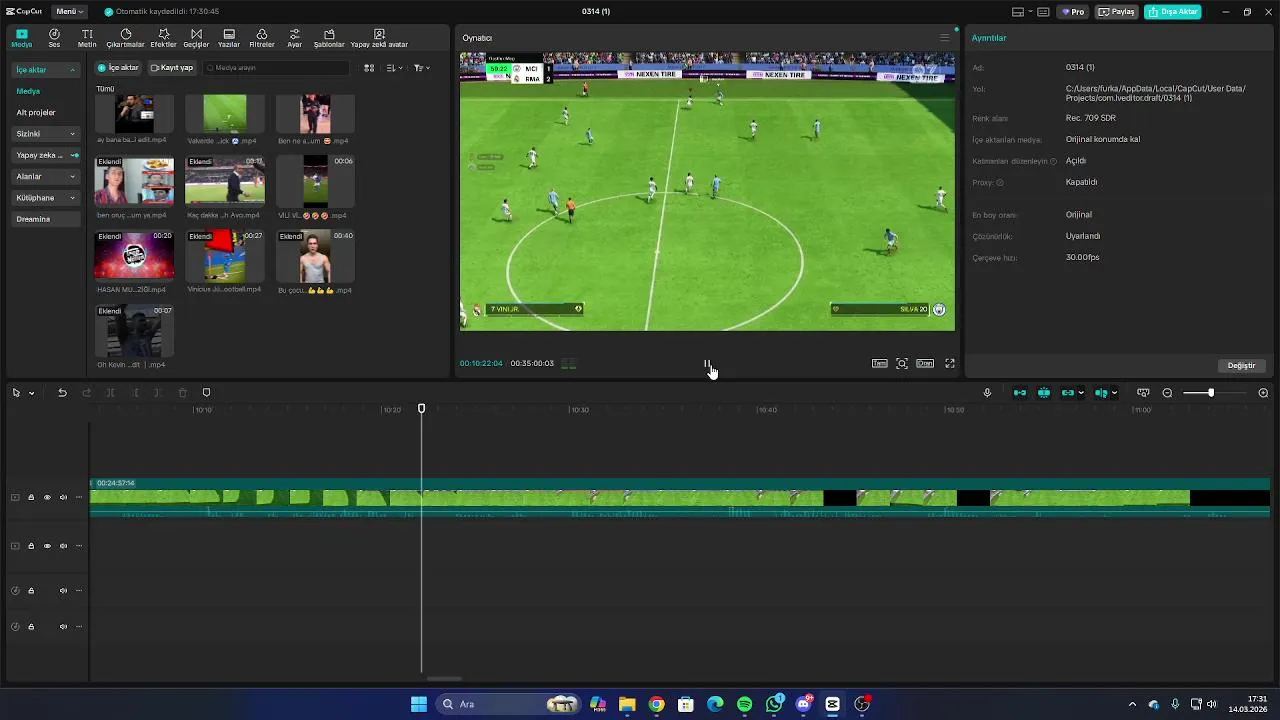Open the Filtreler filters tab
This screenshot has height=720, width=1280.
point(261,38)
